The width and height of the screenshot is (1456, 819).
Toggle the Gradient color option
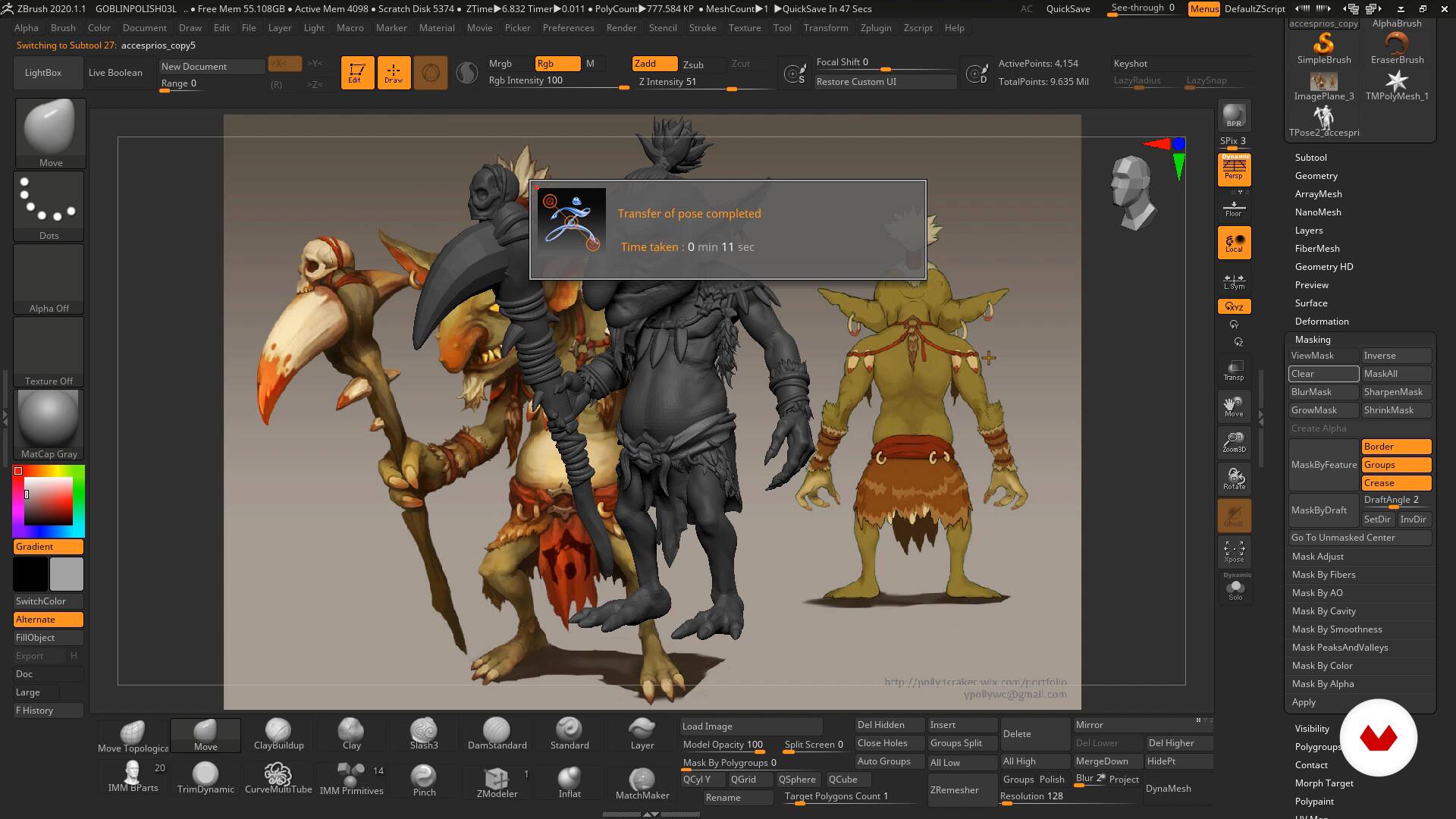pyautogui.click(x=48, y=547)
